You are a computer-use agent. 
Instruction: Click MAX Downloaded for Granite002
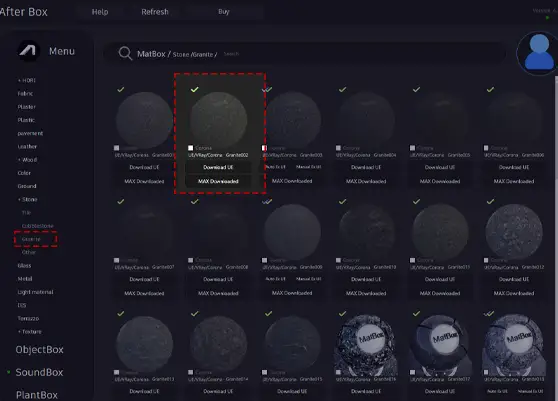(x=218, y=181)
